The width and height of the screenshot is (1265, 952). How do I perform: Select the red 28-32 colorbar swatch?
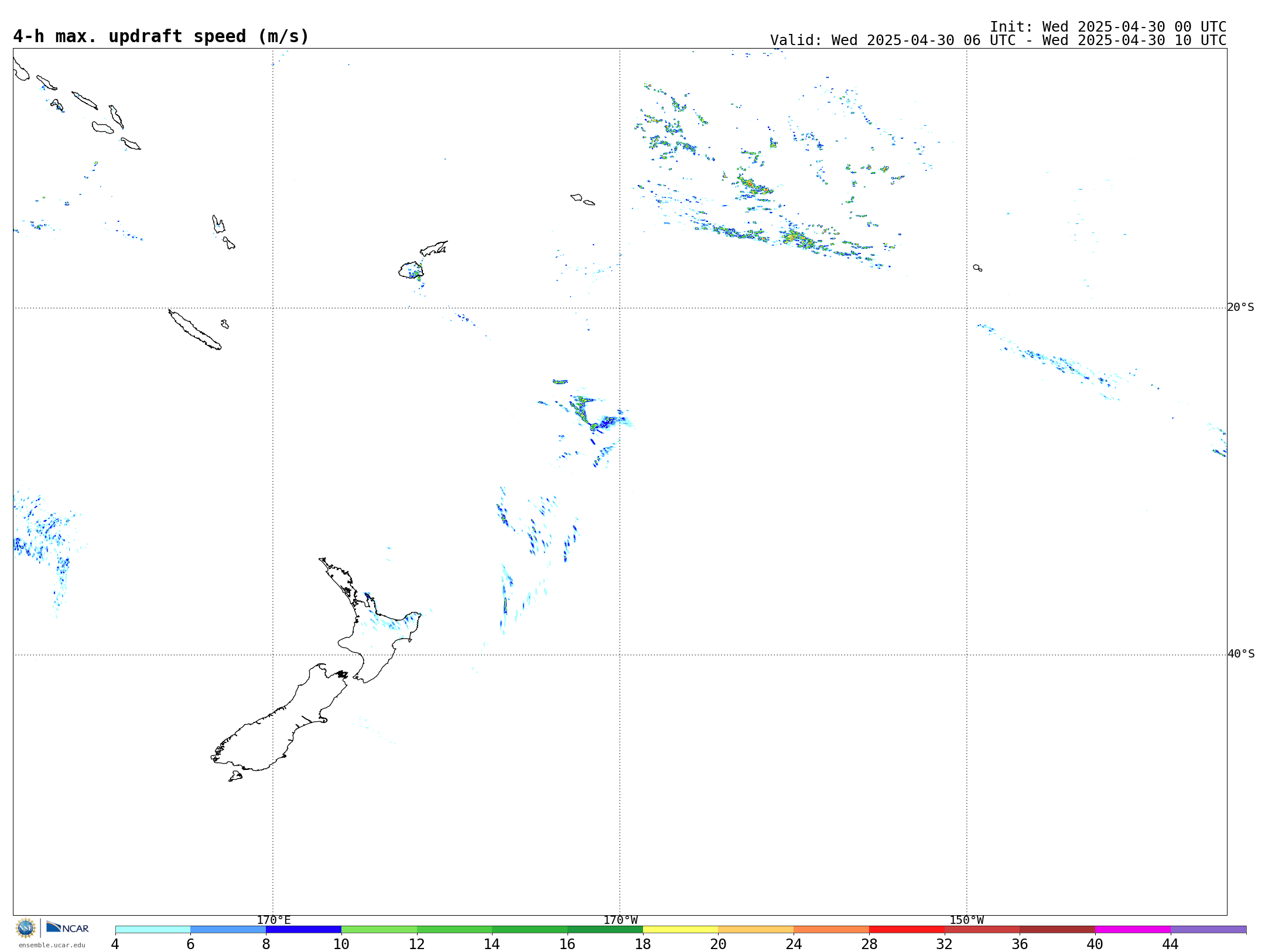pos(907,930)
